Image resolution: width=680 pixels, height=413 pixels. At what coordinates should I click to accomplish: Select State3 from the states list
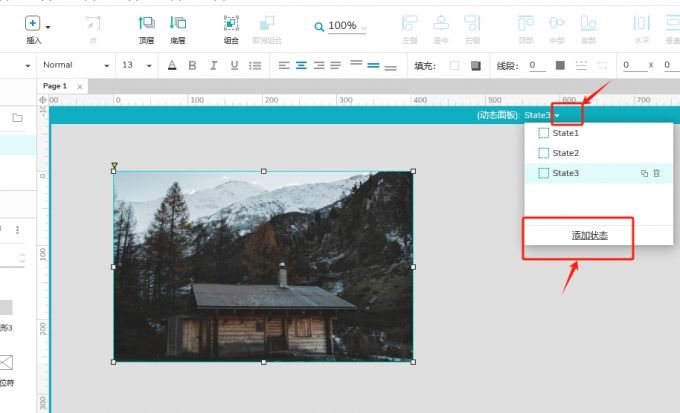coord(598,173)
